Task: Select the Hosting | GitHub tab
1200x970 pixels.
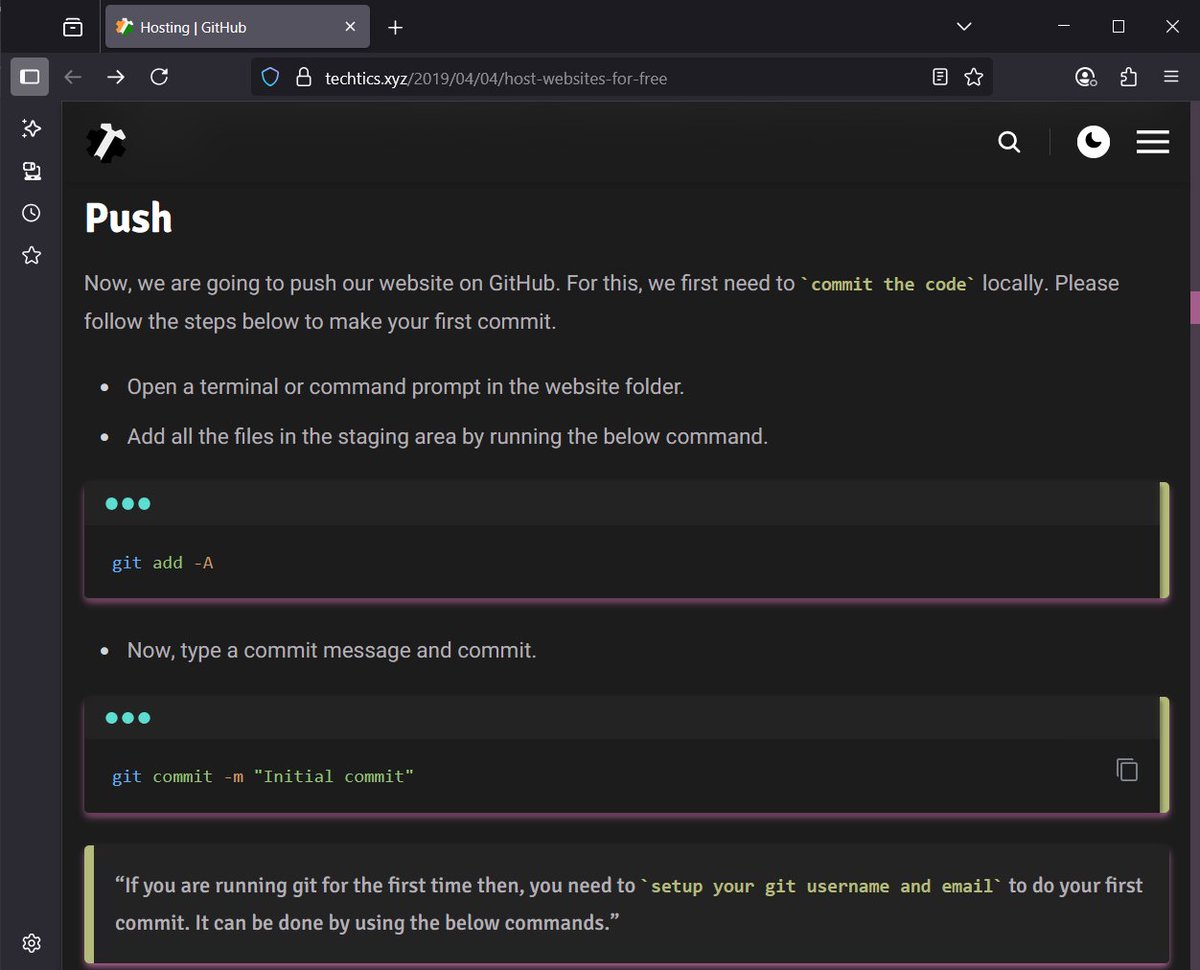Action: click(236, 27)
